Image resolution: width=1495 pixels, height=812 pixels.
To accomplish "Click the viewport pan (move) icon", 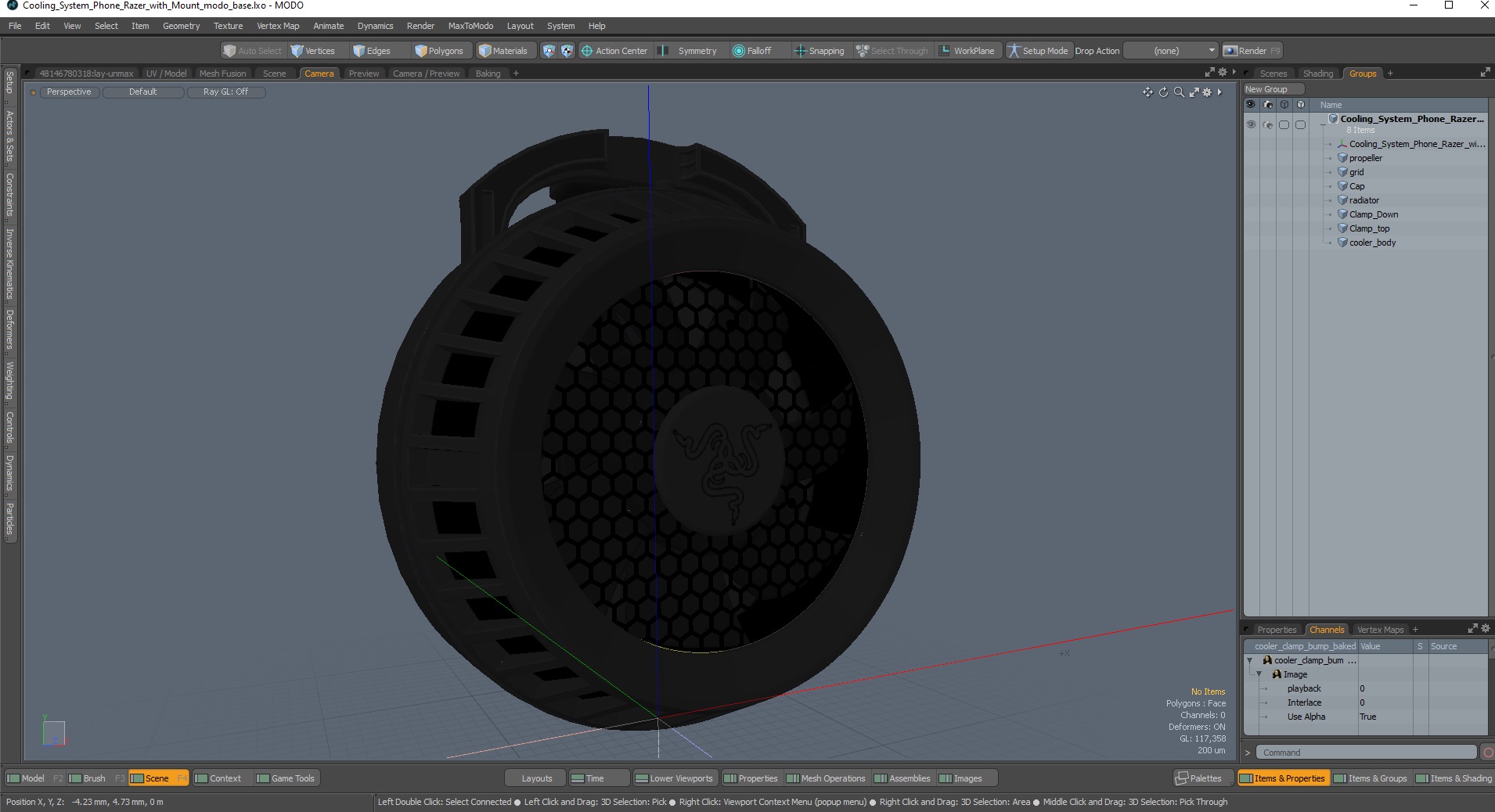I will pyautogui.click(x=1147, y=92).
